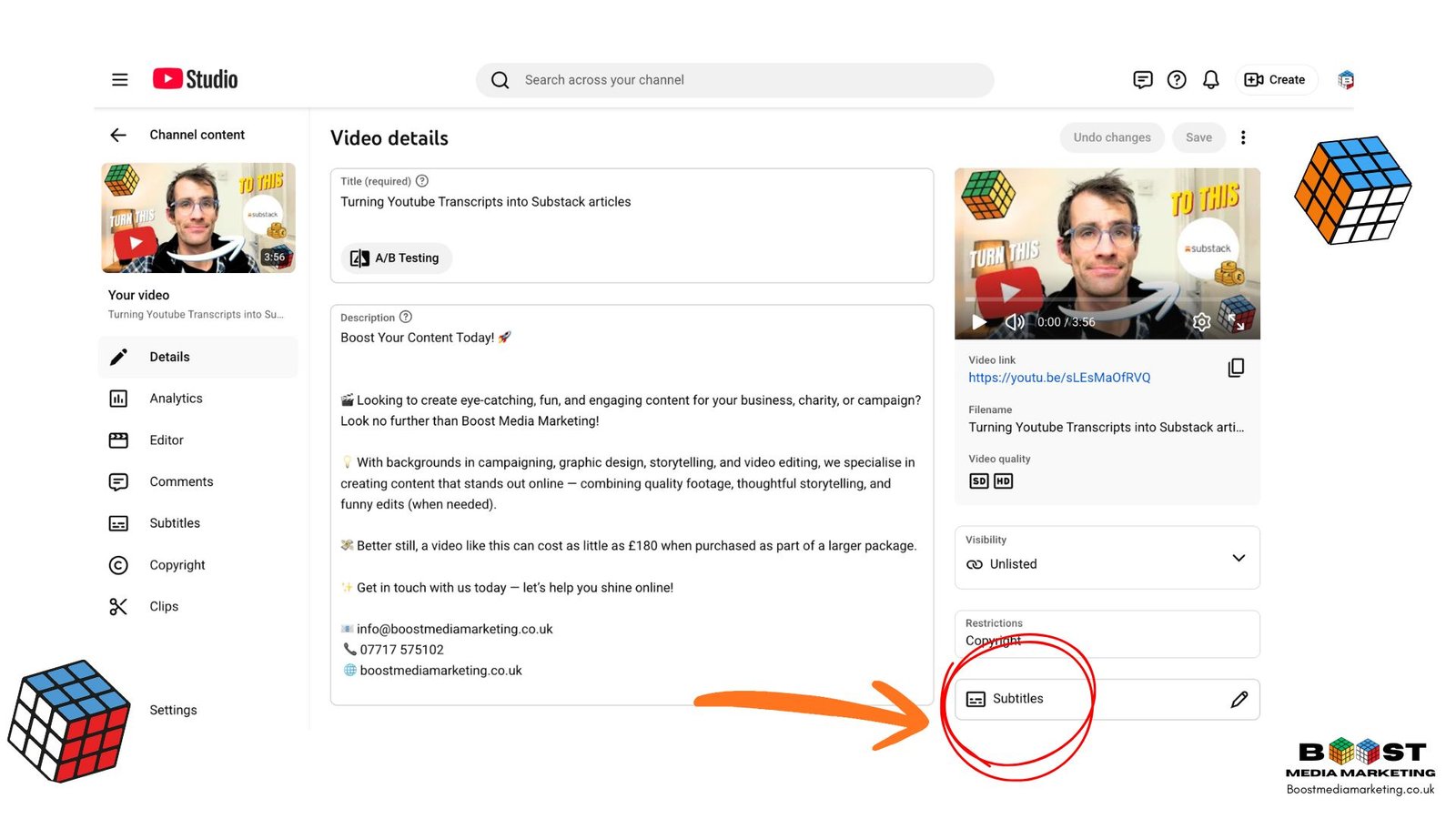Click the Save button

1198,137
